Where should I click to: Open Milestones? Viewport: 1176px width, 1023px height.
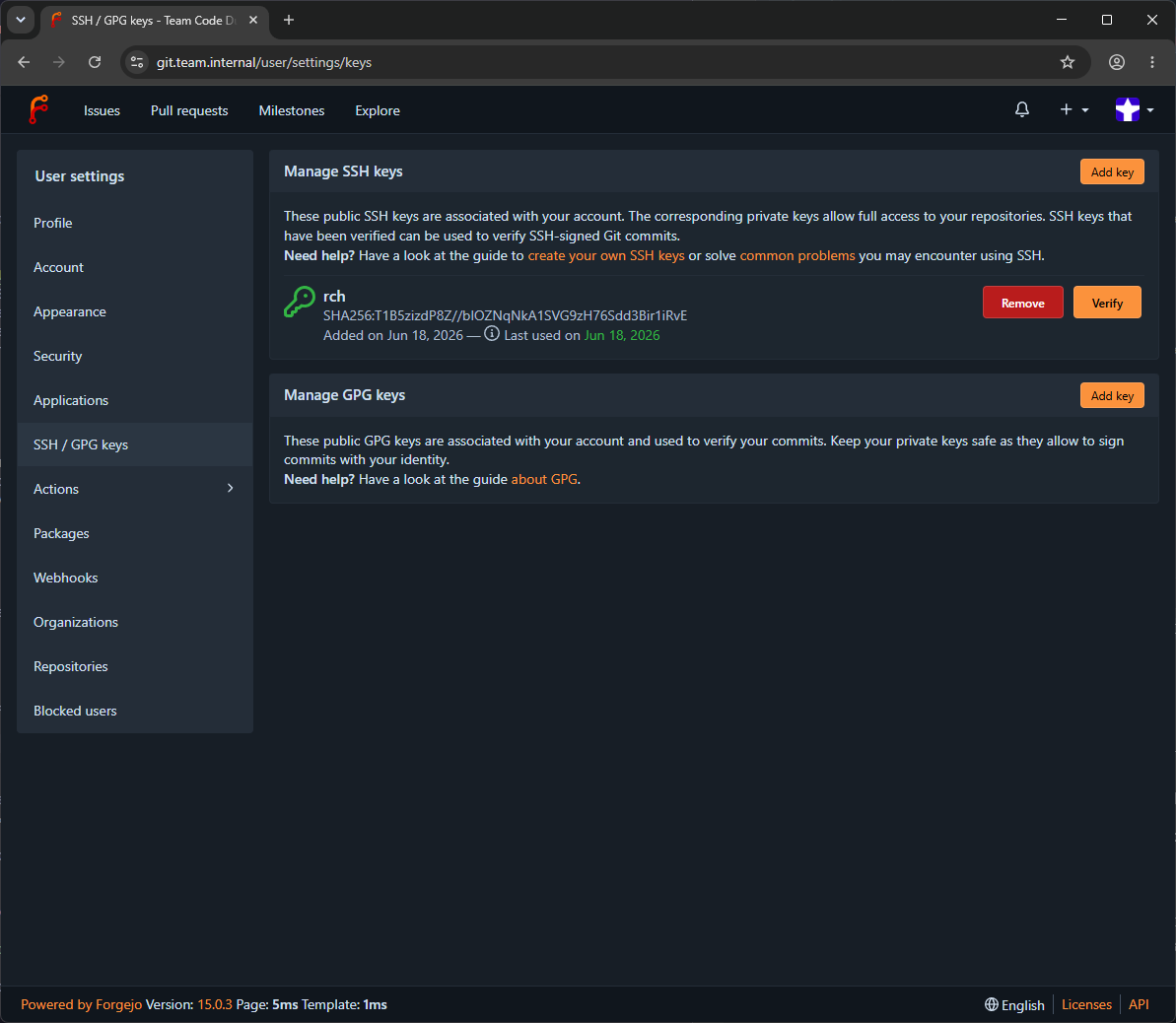pos(292,110)
